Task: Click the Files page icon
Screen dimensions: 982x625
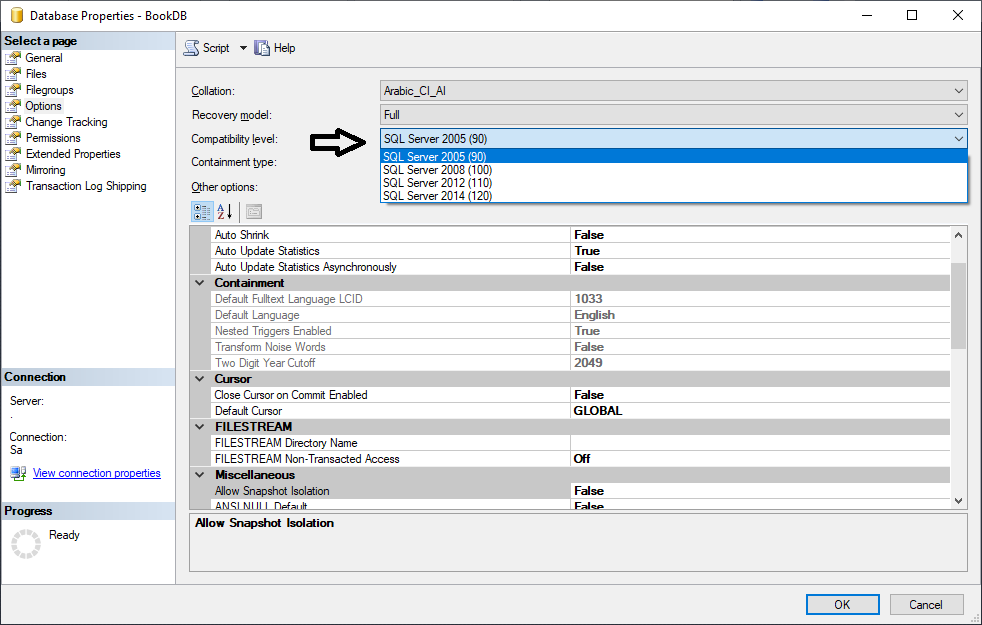Action: 13,74
